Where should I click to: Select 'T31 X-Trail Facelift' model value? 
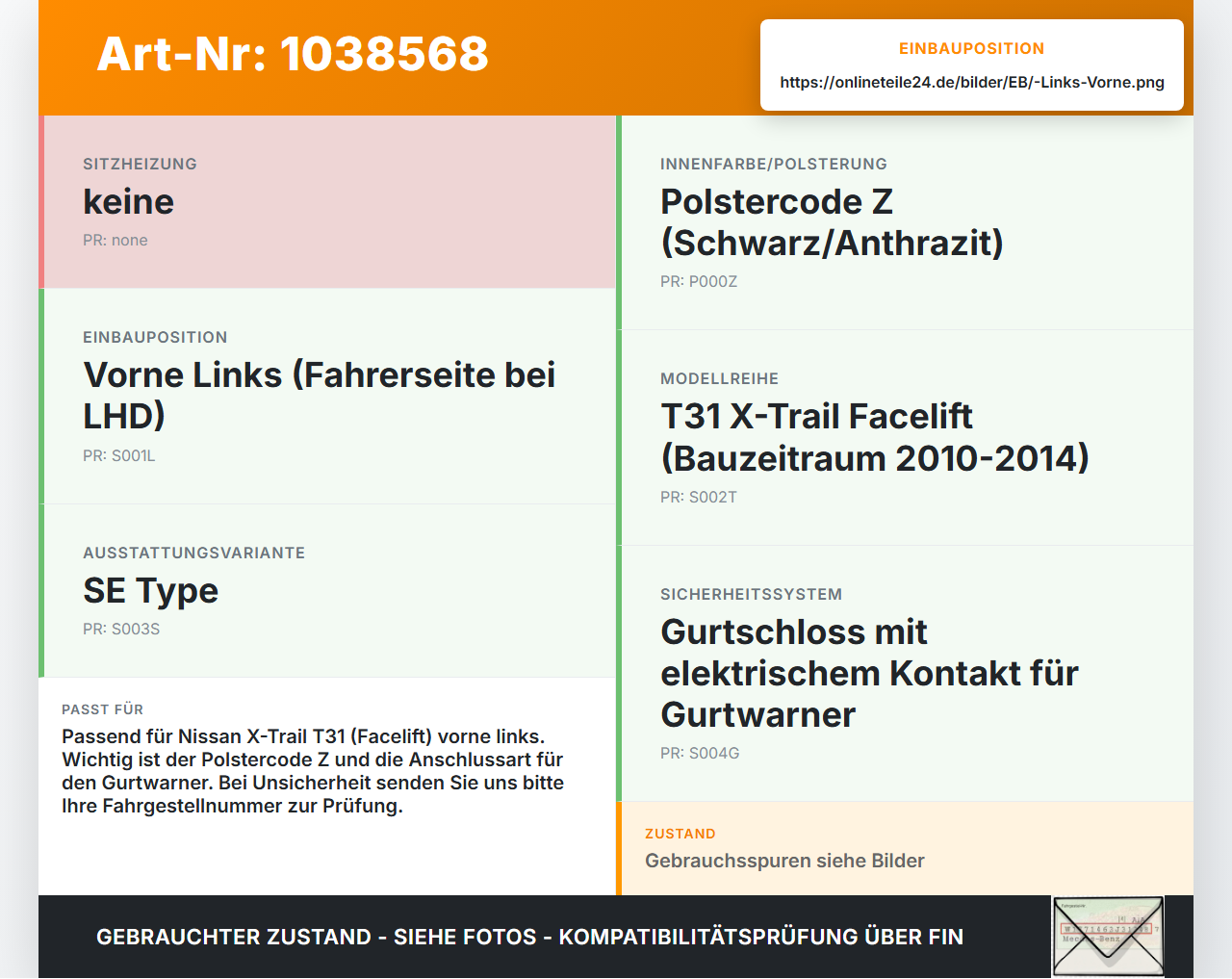point(874,438)
